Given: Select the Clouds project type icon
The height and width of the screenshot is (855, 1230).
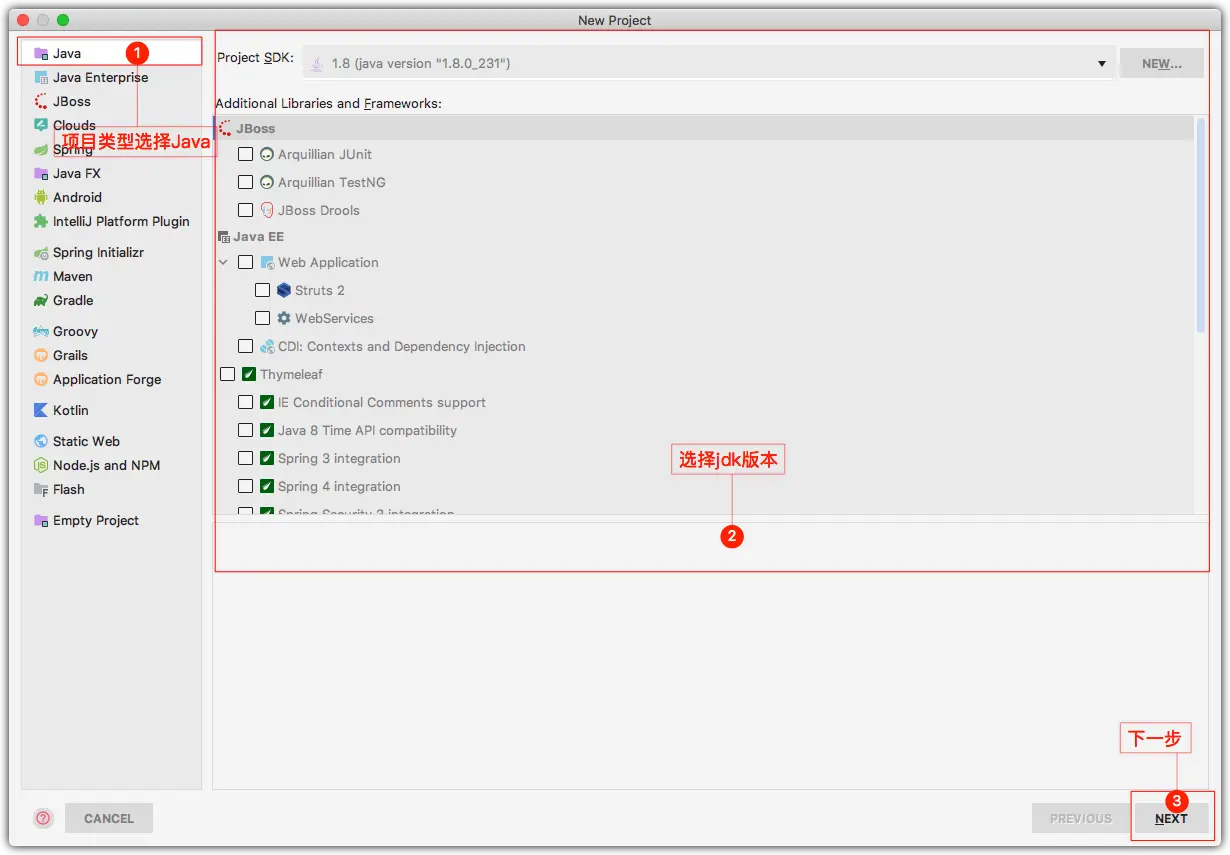Looking at the screenshot, I should coord(41,125).
